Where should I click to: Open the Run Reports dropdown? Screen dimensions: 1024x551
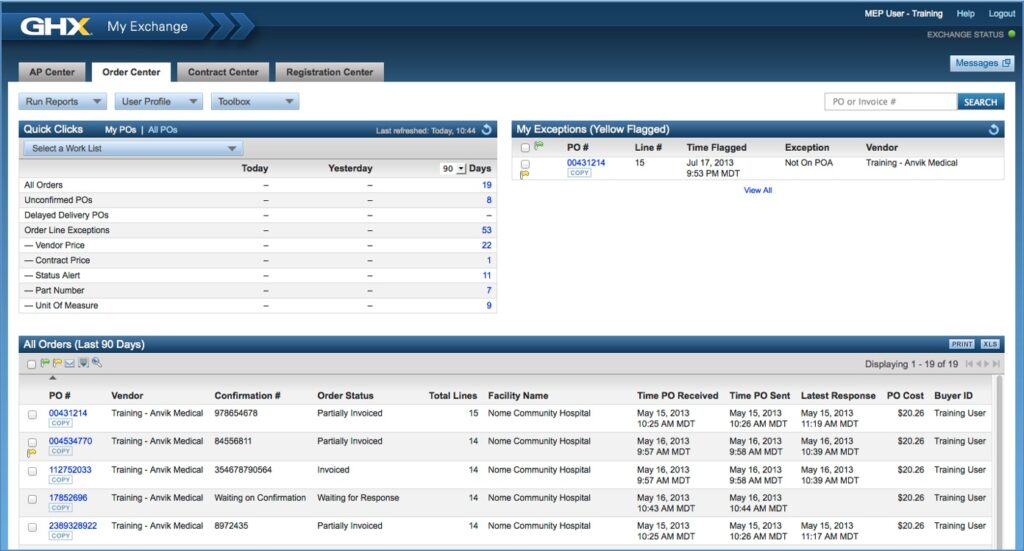(63, 101)
